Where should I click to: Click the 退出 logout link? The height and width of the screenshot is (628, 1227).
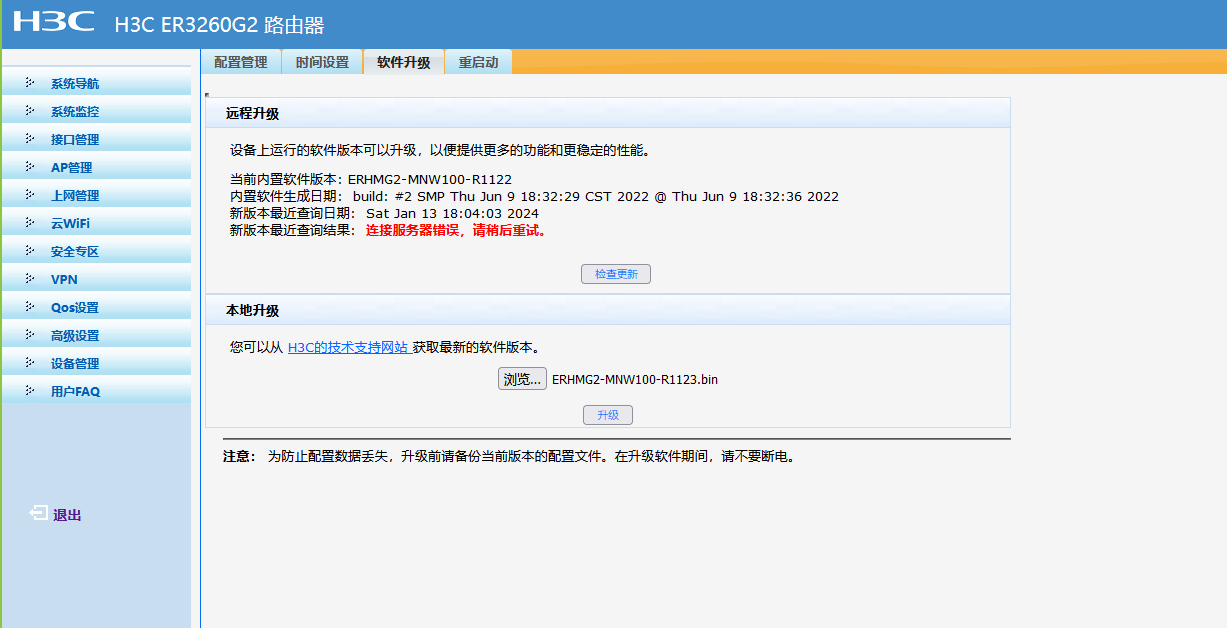pyautogui.click(x=67, y=515)
